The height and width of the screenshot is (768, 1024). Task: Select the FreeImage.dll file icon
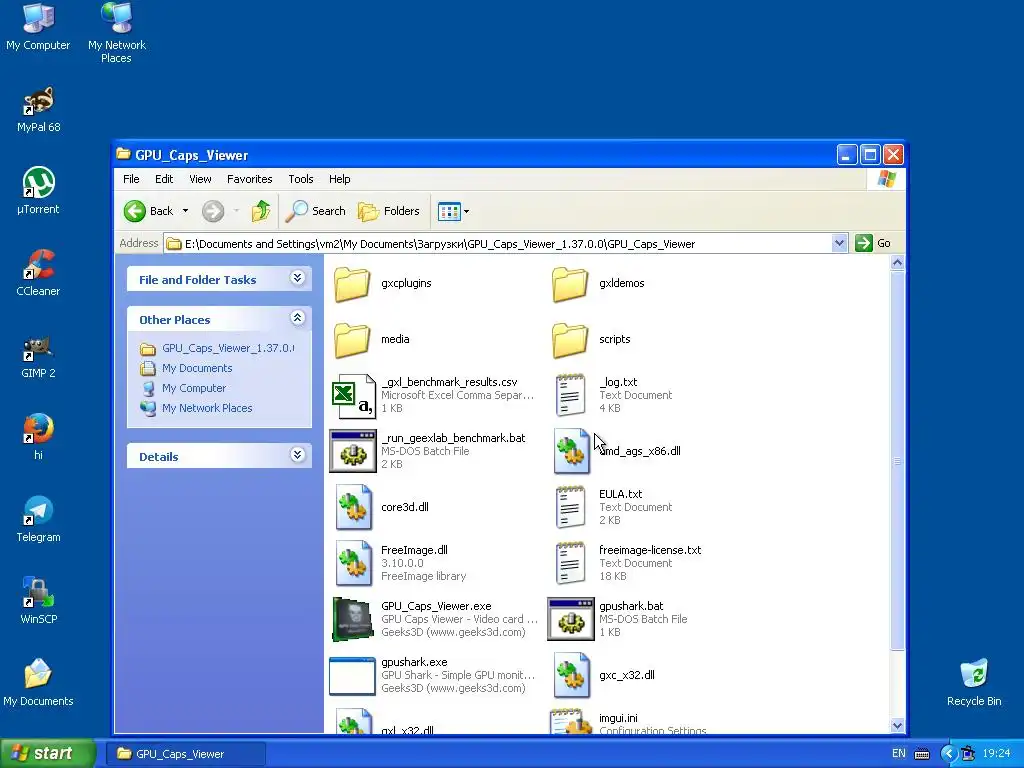point(353,564)
